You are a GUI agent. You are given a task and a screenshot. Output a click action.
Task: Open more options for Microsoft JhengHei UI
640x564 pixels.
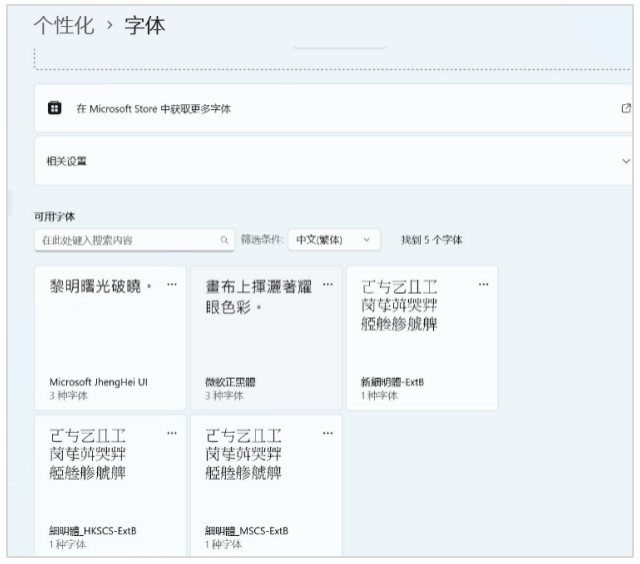[x=172, y=284]
